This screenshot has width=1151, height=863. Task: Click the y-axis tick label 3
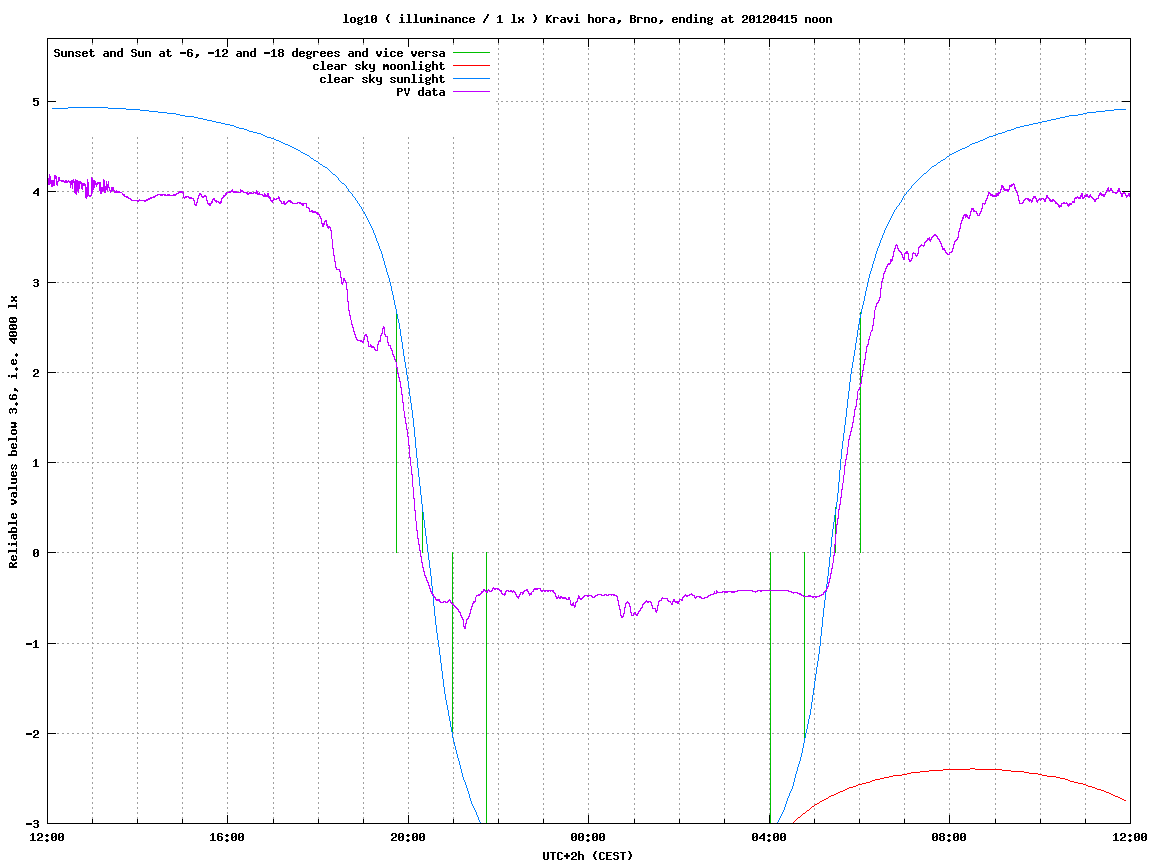[36, 283]
